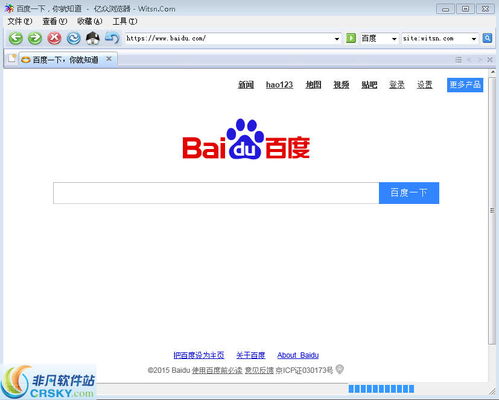Expand the address bar URL dropdown
Viewport: 499px width, 400px height.
coord(337,39)
